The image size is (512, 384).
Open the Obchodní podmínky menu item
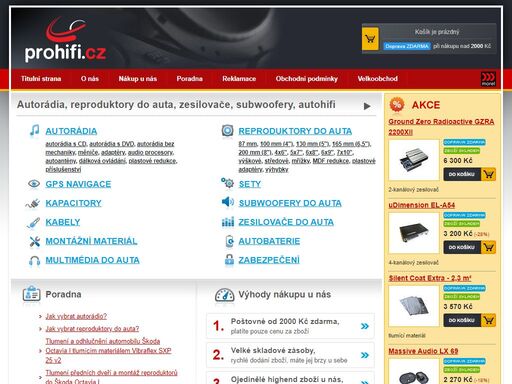[307, 79]
